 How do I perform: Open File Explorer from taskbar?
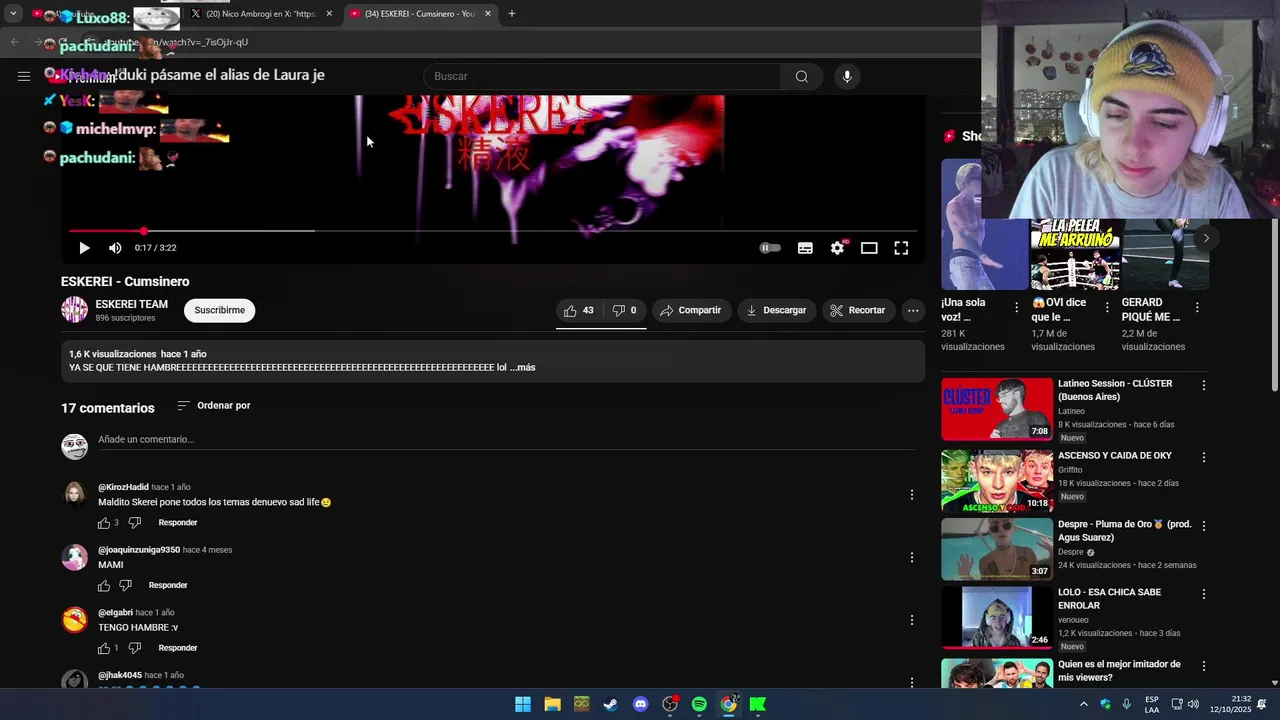(x=552, y=705)
